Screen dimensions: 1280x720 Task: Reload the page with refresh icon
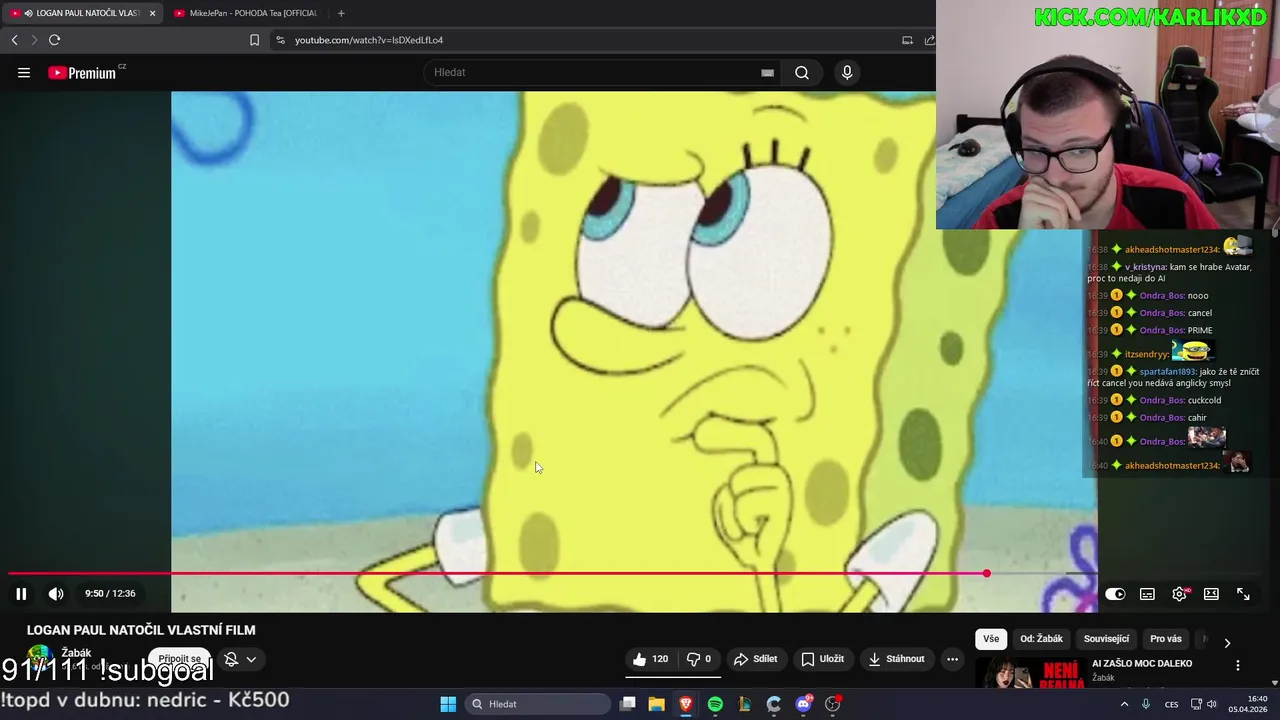click(54, 40)
